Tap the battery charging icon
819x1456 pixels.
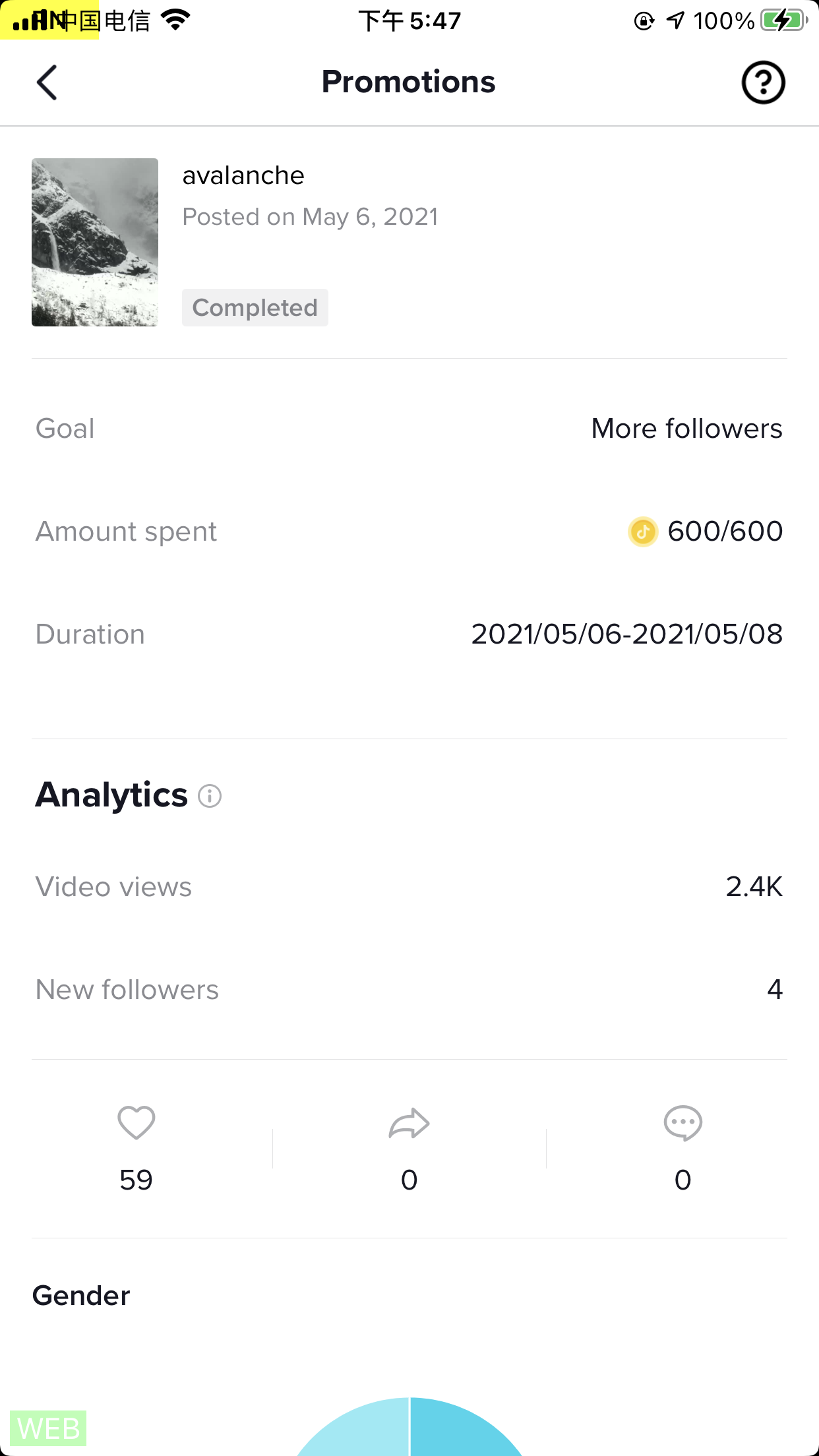click(783, 20)
